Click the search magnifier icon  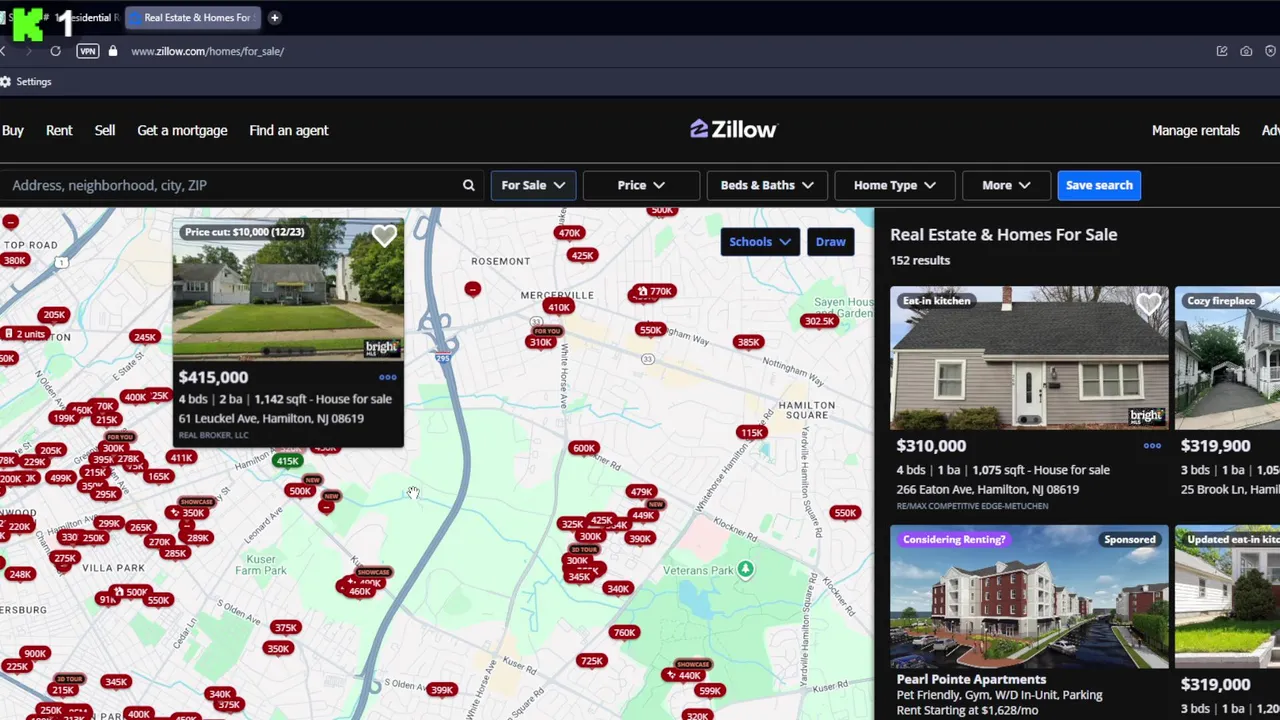pyautogui.click(x=468, y=185)
